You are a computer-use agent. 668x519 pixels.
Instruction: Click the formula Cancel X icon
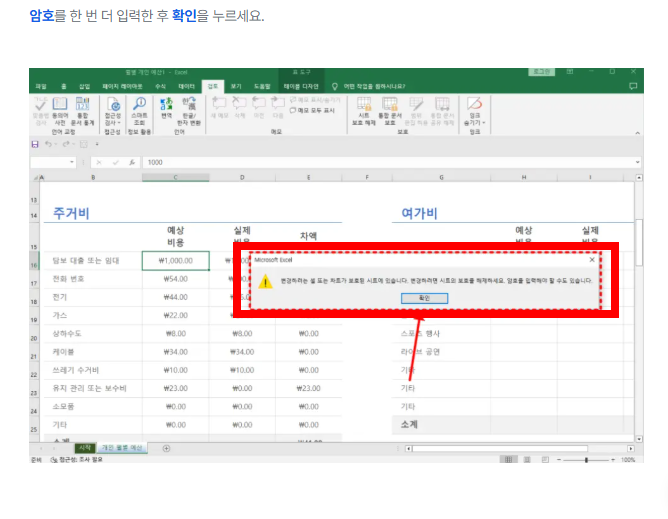[99, 162]
